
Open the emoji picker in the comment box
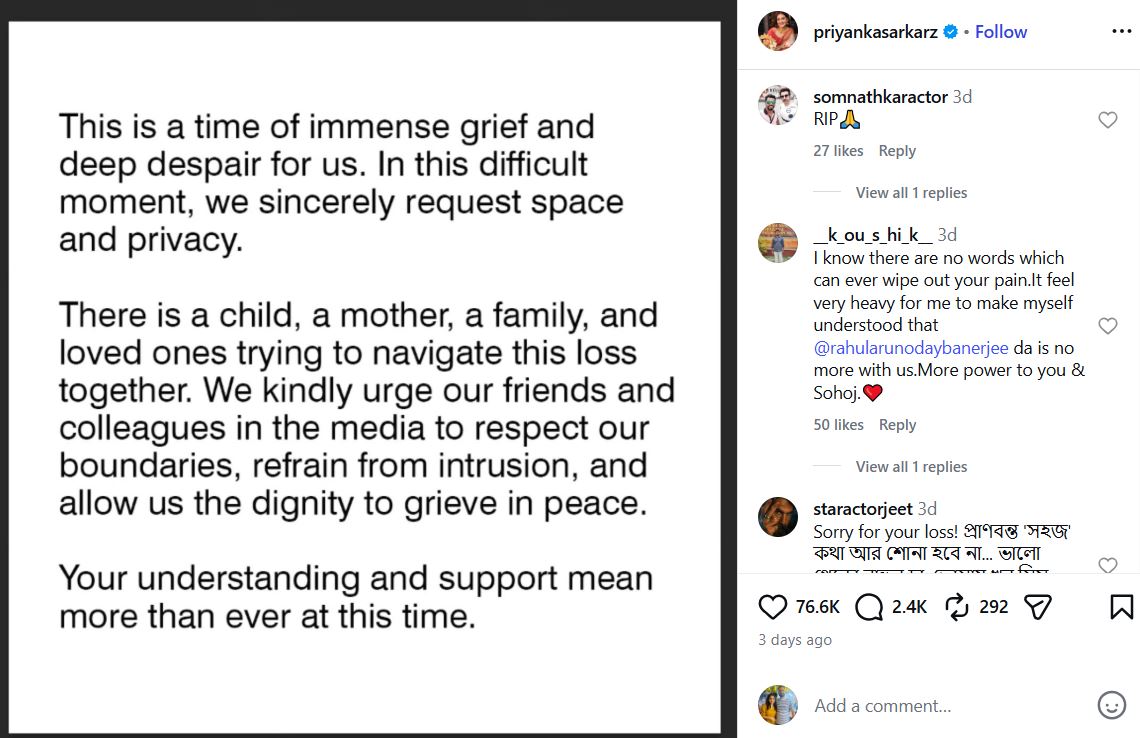pyautogui.click(x=1110, y=705)
